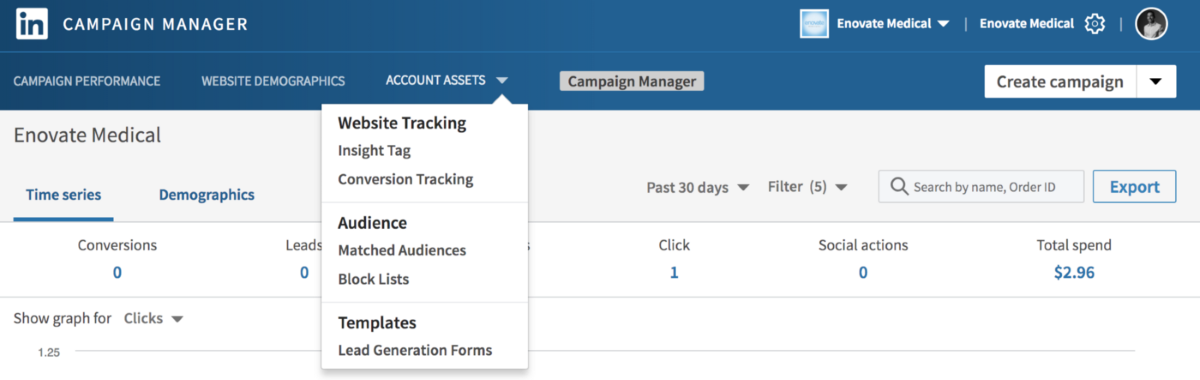
Task: Click the Click count value 1
Action: [674, 272]
